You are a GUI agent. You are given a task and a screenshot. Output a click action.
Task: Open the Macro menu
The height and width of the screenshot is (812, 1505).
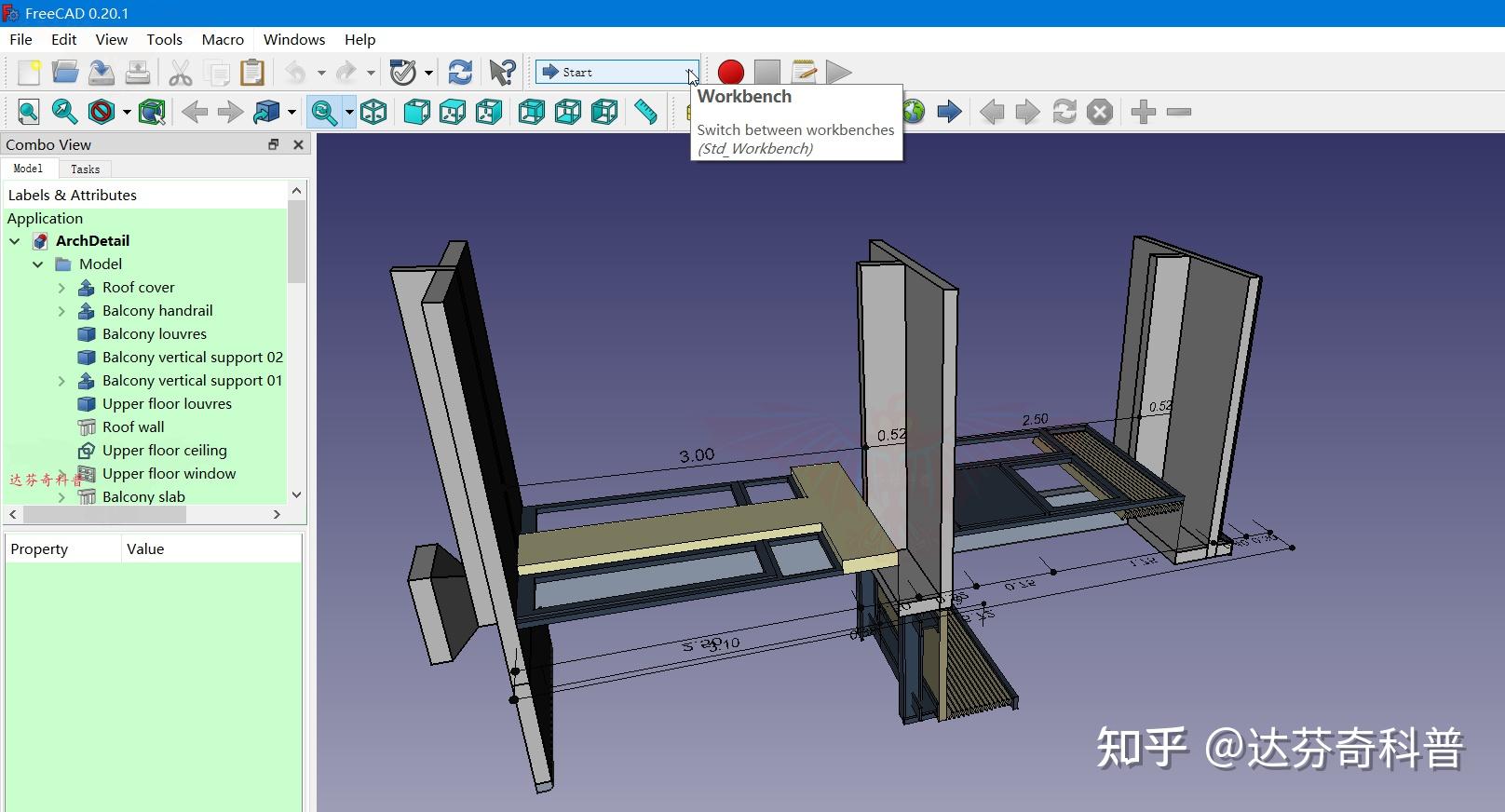pyautogui.click(x=223, y=39)
